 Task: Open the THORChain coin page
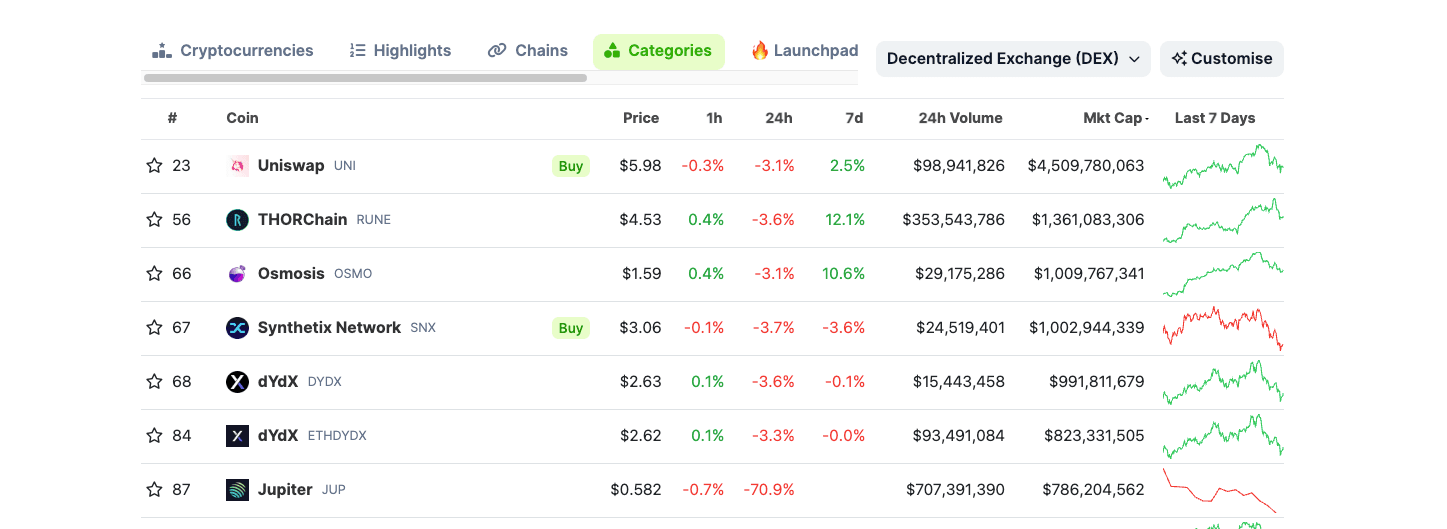tap(303, 220)
